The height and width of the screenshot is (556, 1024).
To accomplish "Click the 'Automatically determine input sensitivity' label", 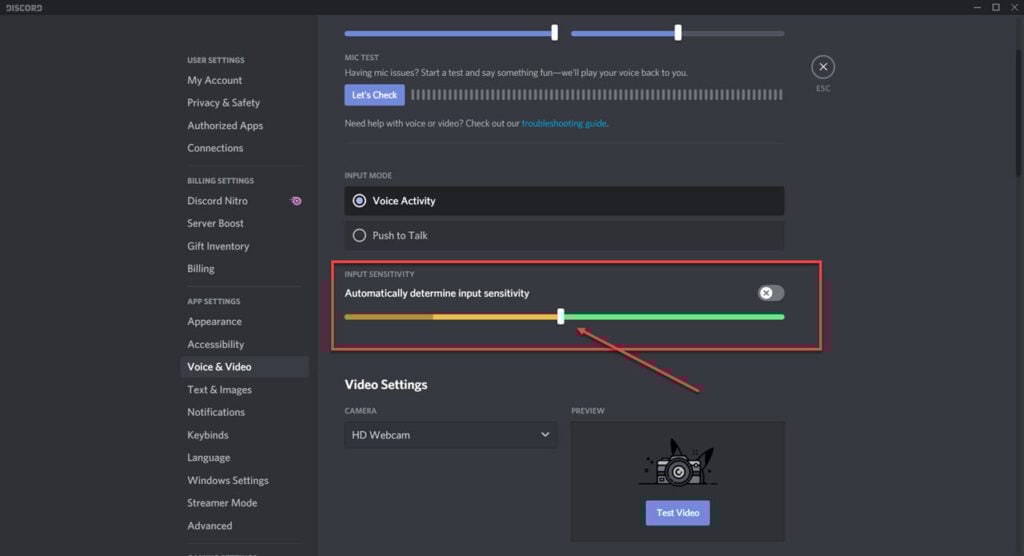I will (x=437, y=293).
